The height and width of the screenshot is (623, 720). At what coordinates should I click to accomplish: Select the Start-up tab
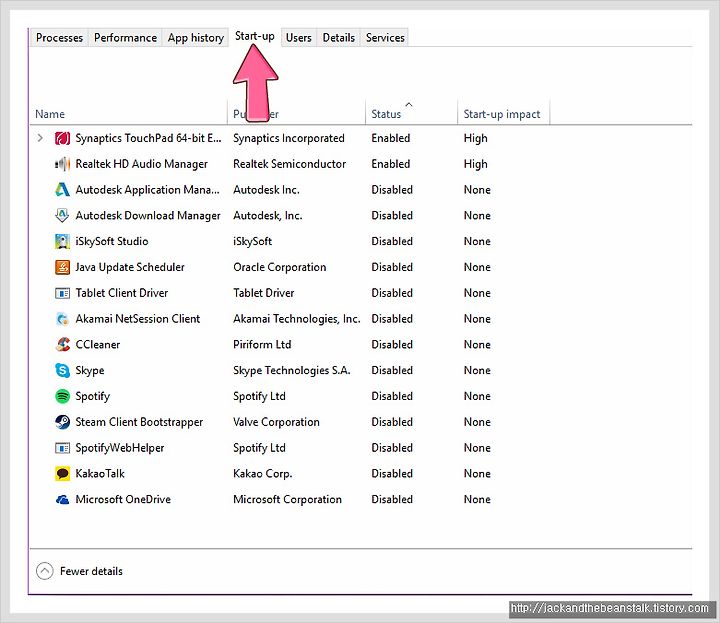click(x=255, y=36)
